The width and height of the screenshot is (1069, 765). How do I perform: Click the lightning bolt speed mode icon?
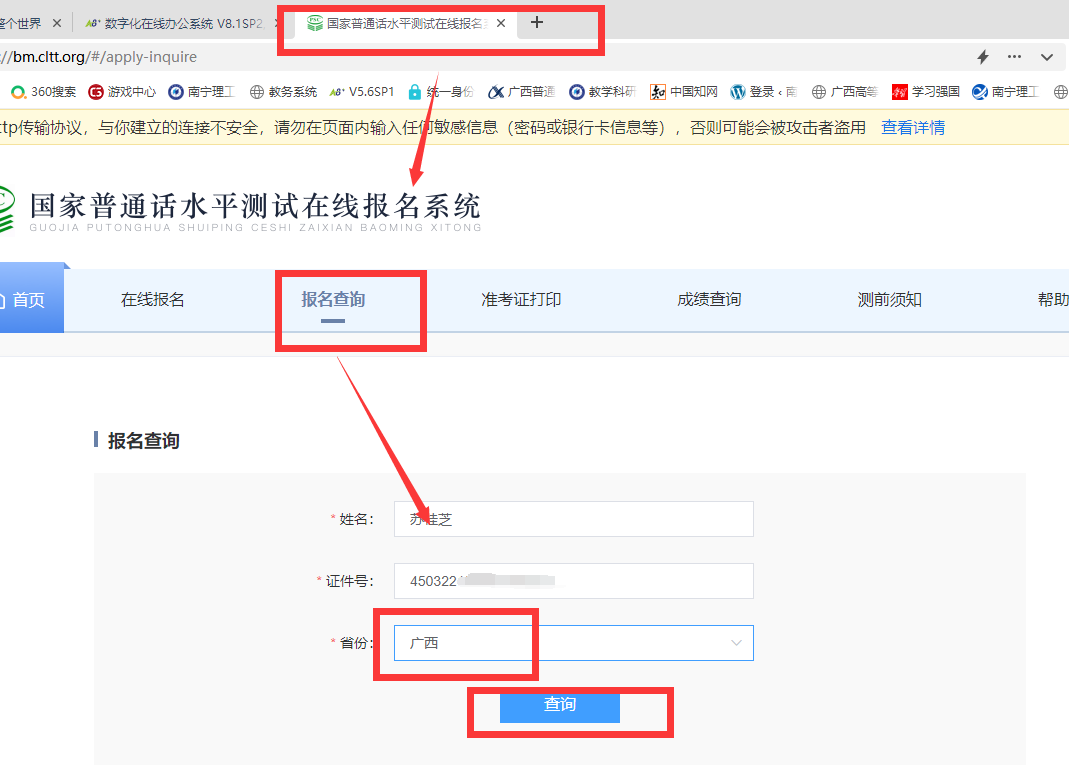pyautogui.click(x=982, y=57)
